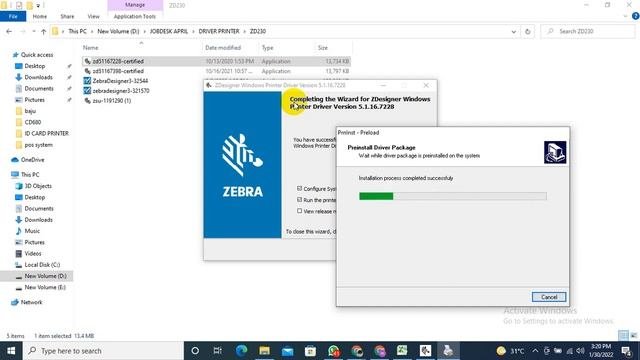640x360 pixels.
Task: Sort files by Name column
Action: point(91,48)
